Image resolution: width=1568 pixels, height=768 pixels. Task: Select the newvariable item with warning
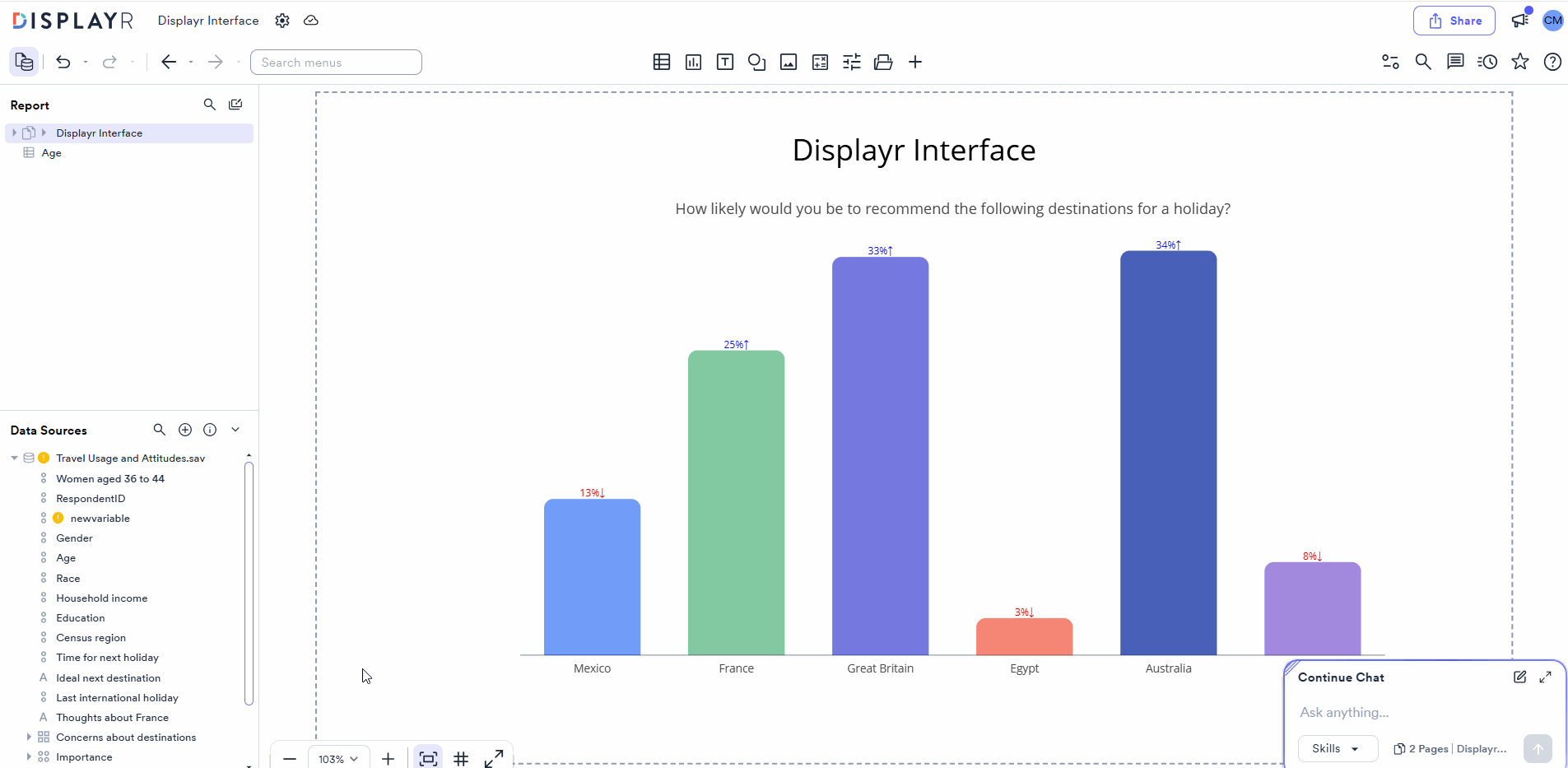(100, 519)
